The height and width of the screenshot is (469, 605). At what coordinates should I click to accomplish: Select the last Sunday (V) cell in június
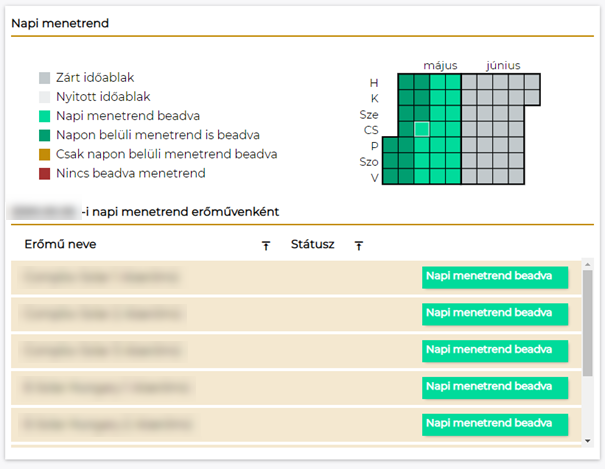click(x=516, y=178)
